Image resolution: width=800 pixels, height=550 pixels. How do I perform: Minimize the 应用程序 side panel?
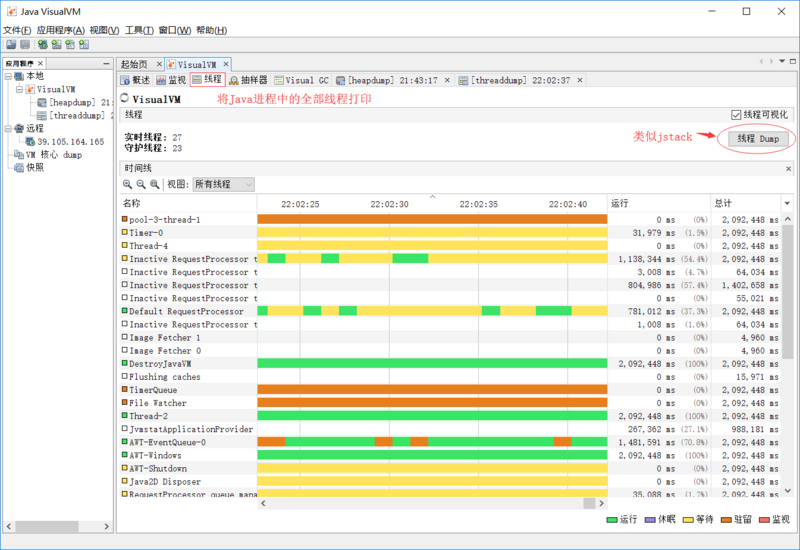[106, 63]
